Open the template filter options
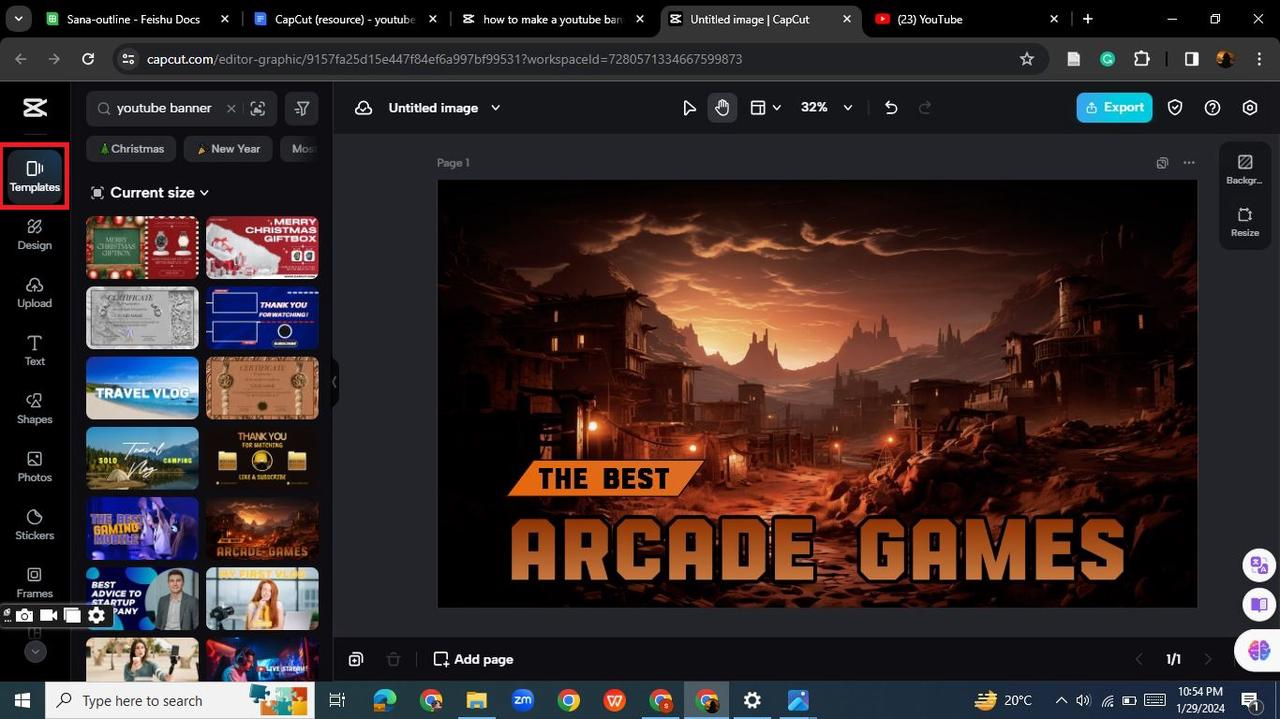1280x719 pixels. tap(302, 108)
